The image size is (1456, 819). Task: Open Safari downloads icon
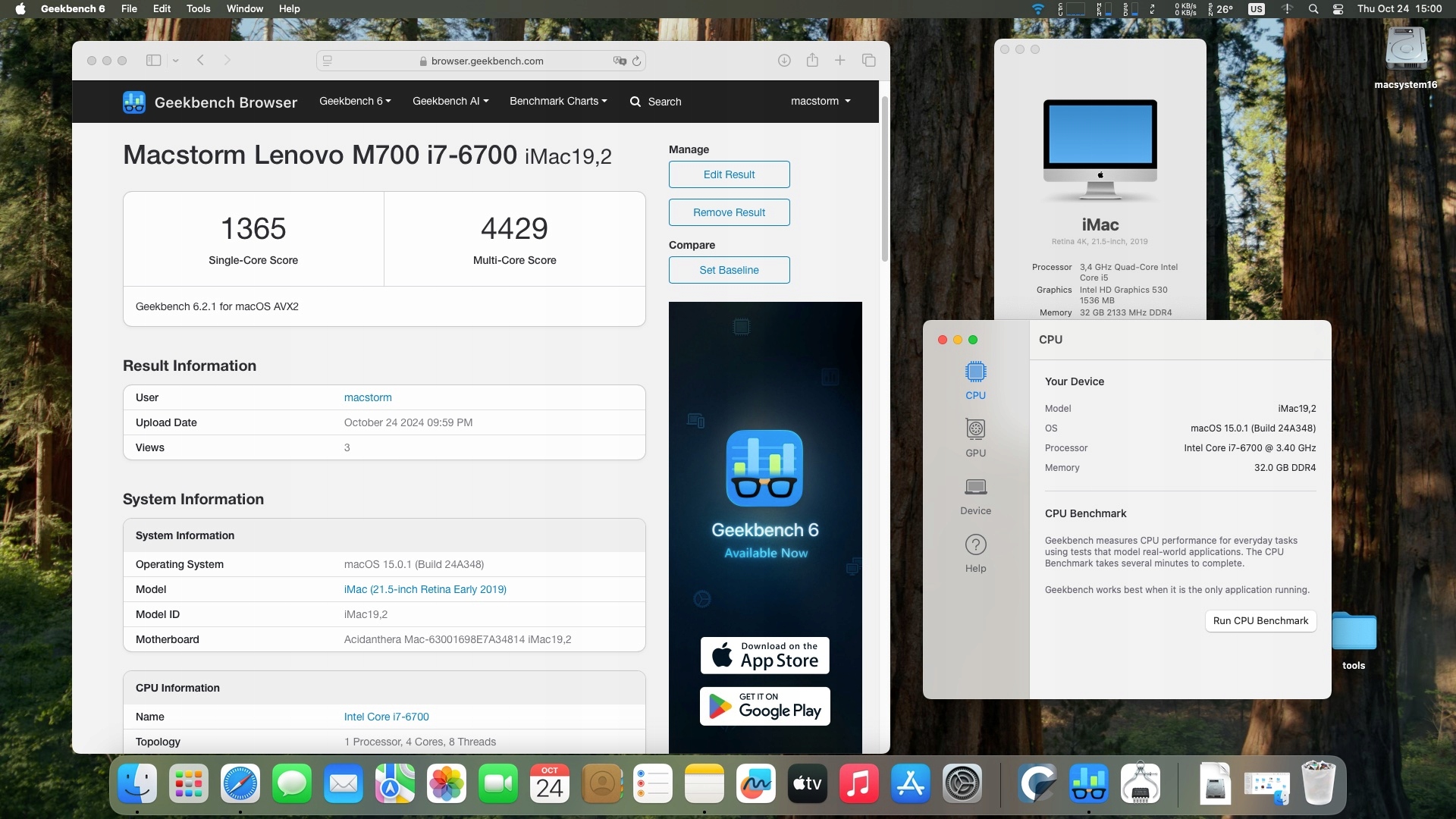pos(784,61)
